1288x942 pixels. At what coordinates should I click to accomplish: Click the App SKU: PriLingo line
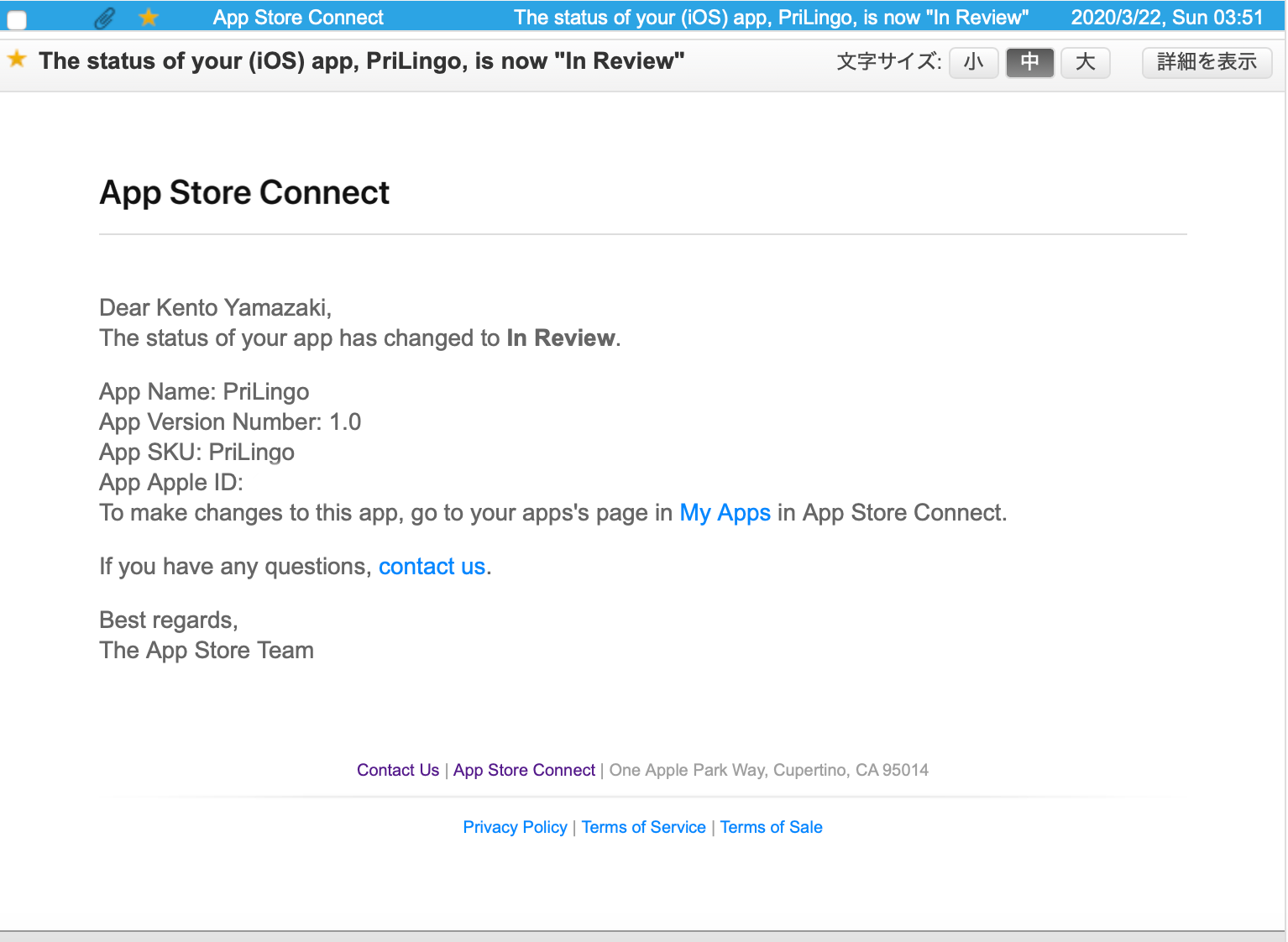coord(196,453)
